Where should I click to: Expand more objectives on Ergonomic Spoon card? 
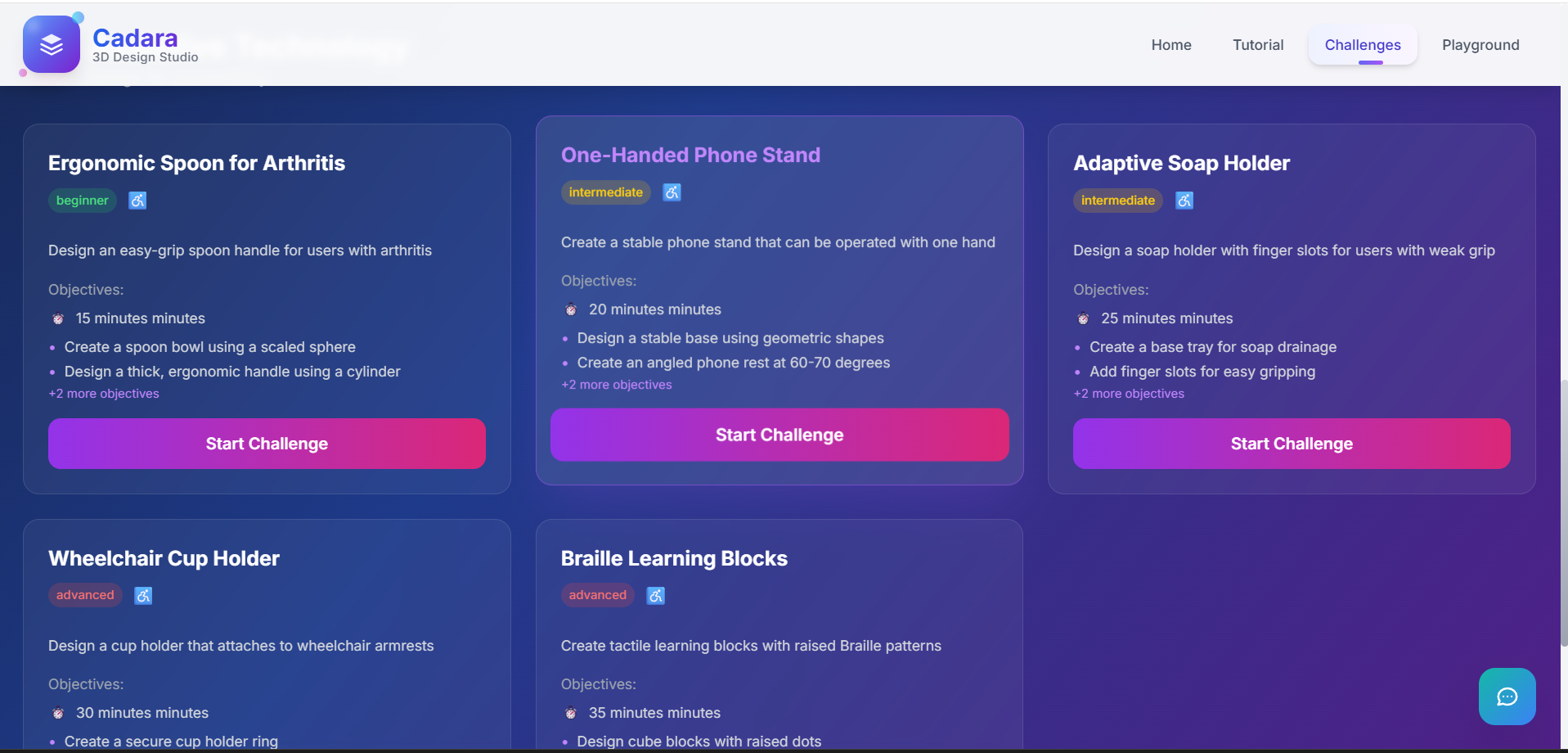coord(104,394)
